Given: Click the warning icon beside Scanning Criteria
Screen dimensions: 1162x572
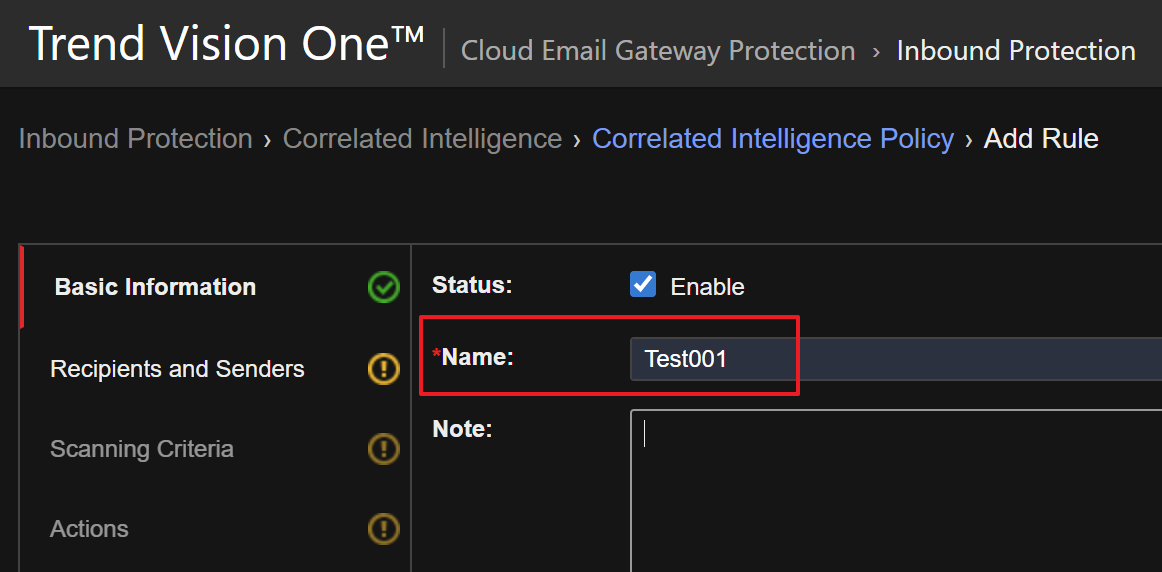Looking at the screenshot, I should [x=383, y=449].
